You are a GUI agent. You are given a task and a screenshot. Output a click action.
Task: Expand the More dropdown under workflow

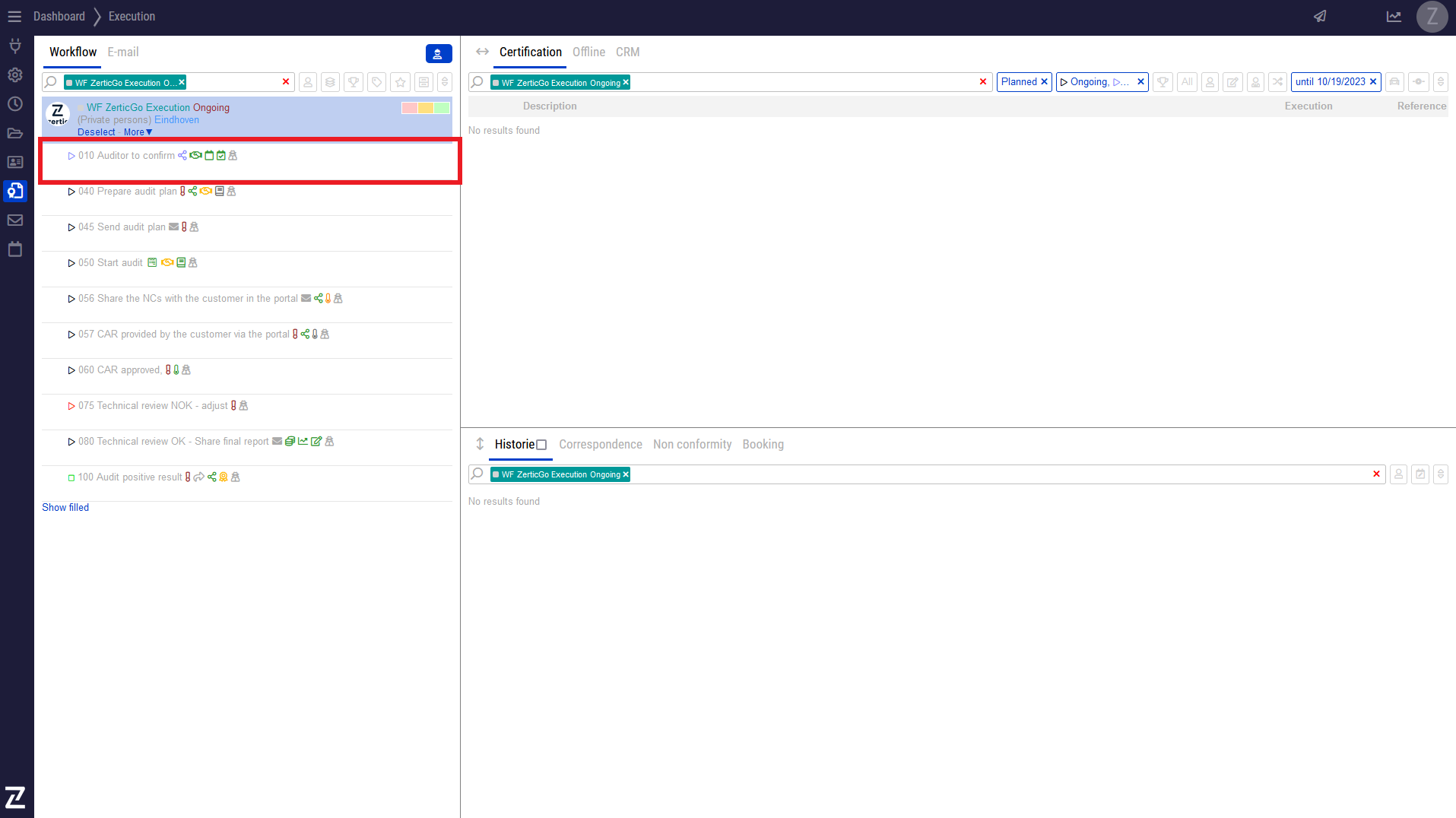[x=138, y=132]
